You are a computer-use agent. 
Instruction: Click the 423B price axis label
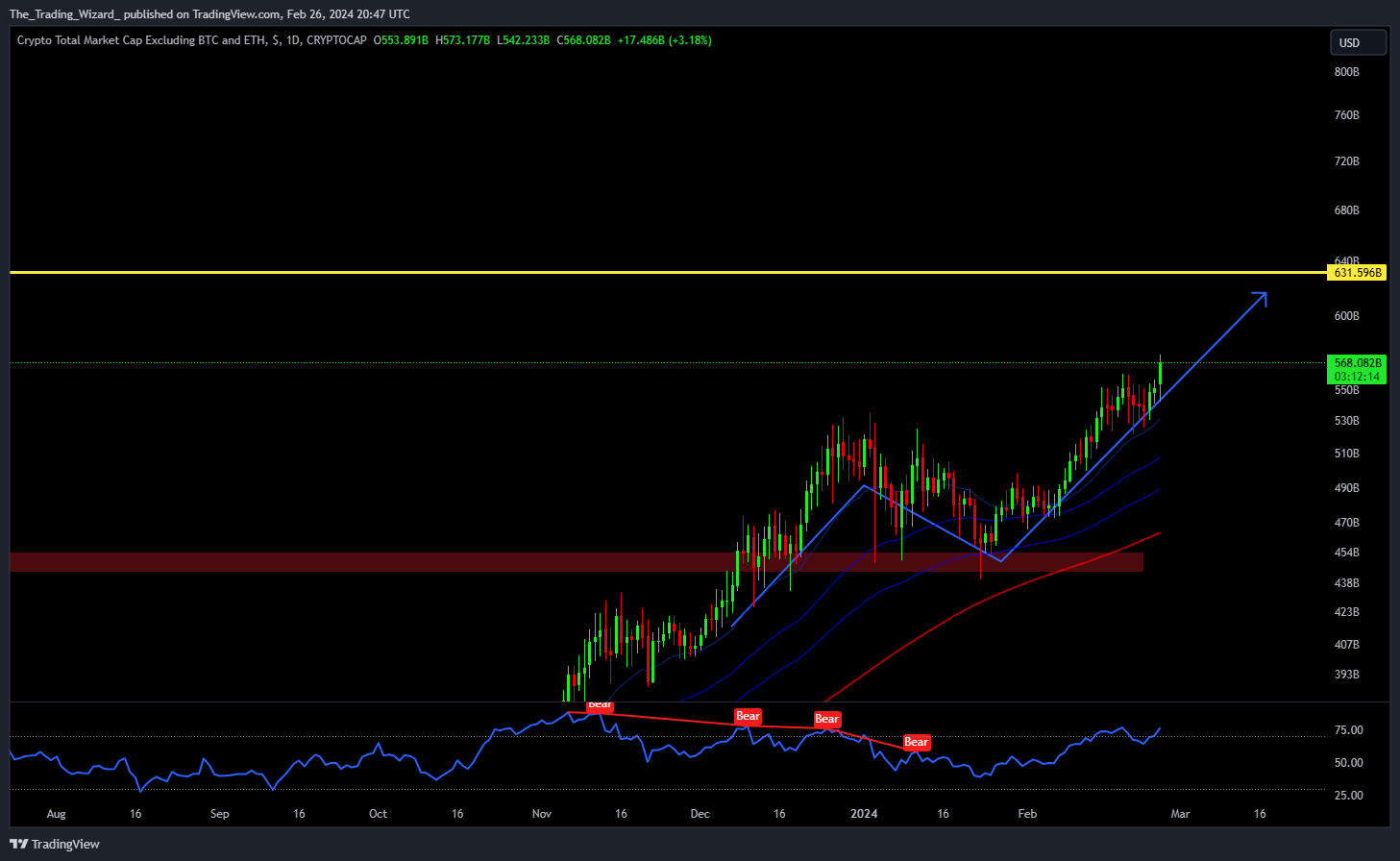pyautogui.click(x=1347, y=612)
